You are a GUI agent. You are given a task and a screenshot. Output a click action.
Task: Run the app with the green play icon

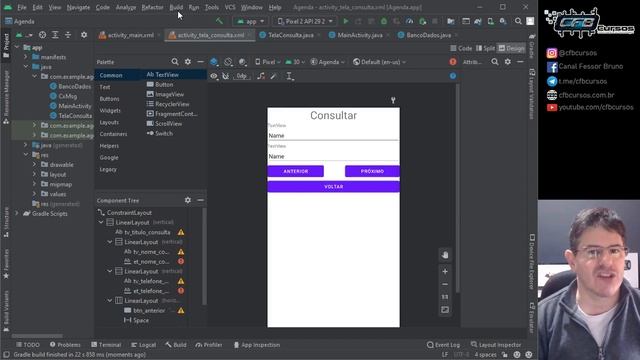click(x=346, y=21)
